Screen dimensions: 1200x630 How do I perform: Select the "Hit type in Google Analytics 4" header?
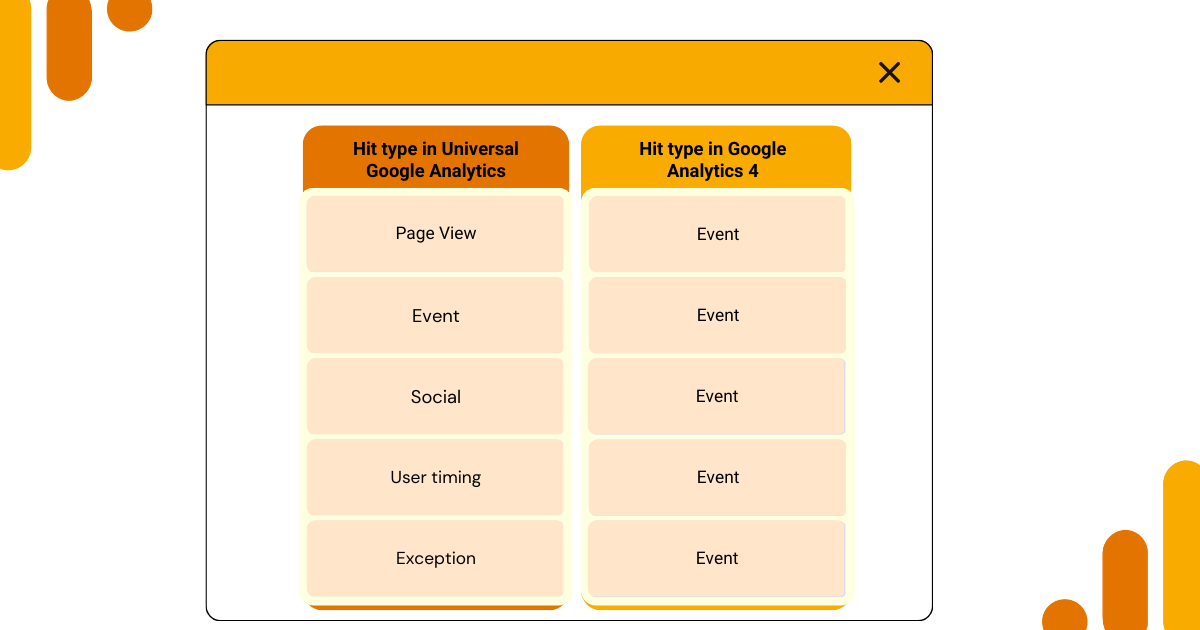coord(716,159)
